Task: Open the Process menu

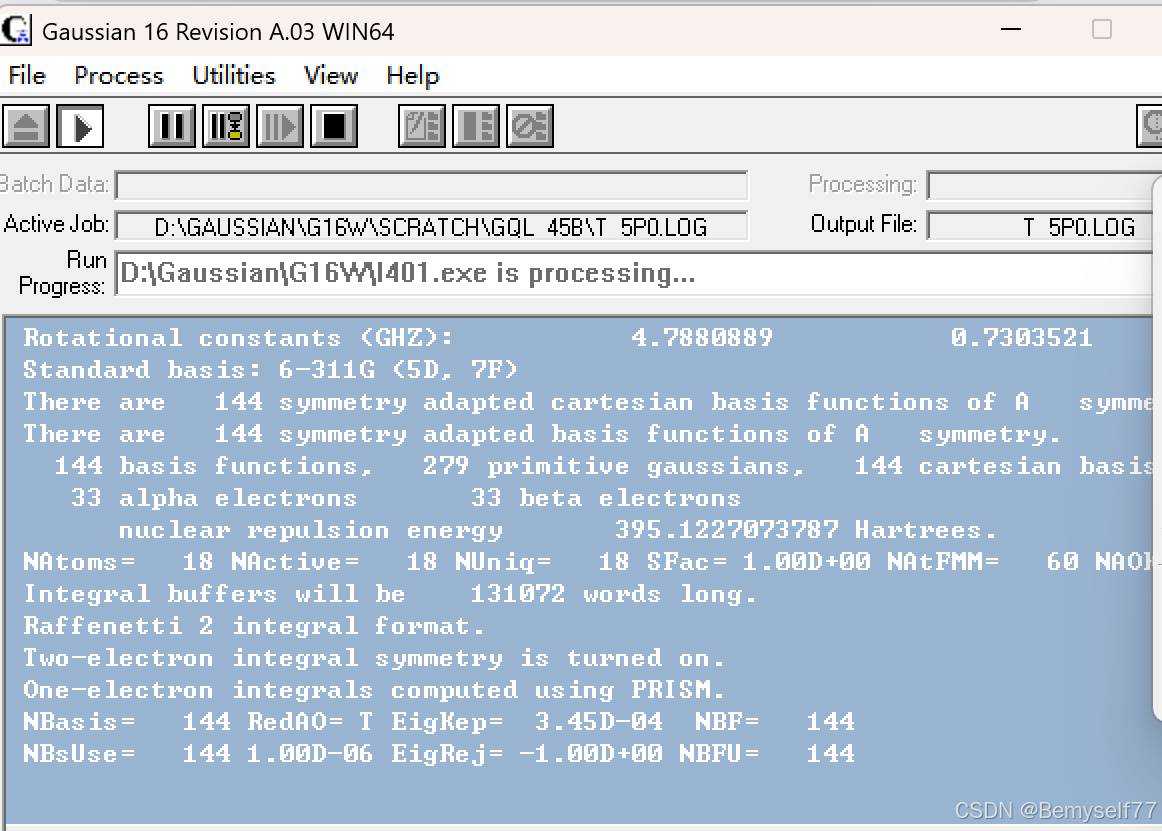Action: 119,76
